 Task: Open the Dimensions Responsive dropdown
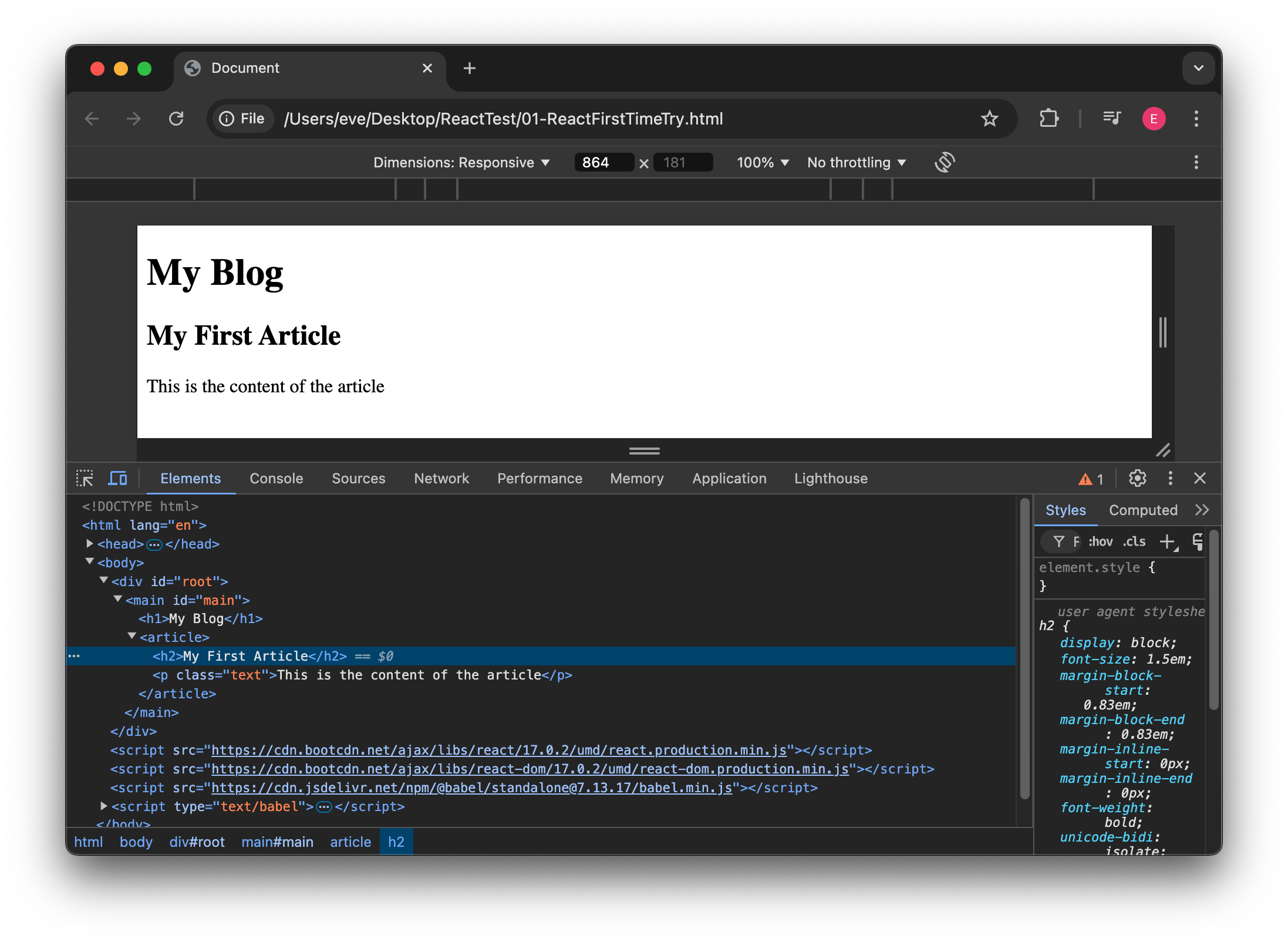[461, 162]
